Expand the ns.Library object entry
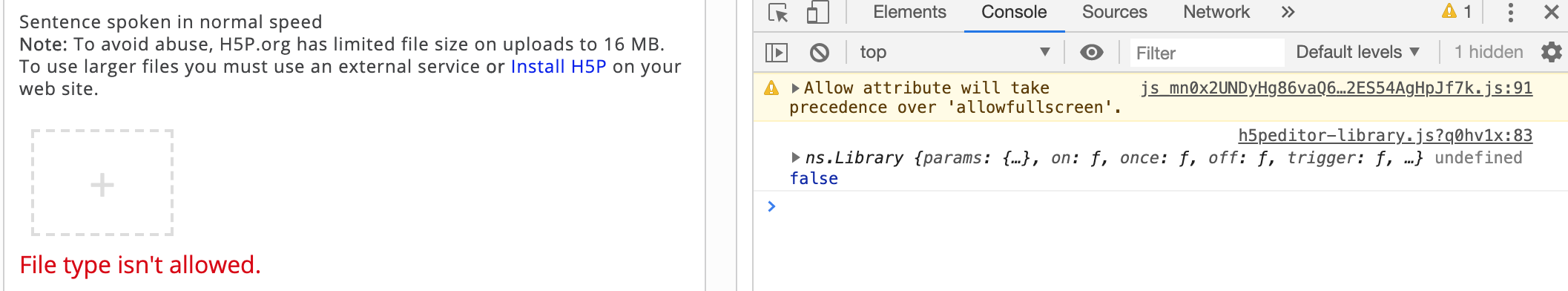1568x291 pixels. (x=796, y=157)
